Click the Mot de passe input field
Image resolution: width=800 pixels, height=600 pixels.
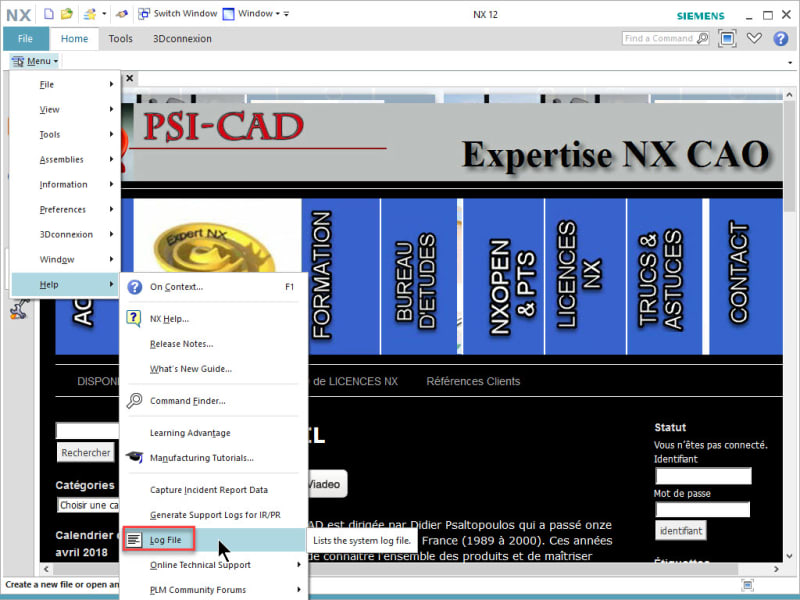tap(703, 509)
